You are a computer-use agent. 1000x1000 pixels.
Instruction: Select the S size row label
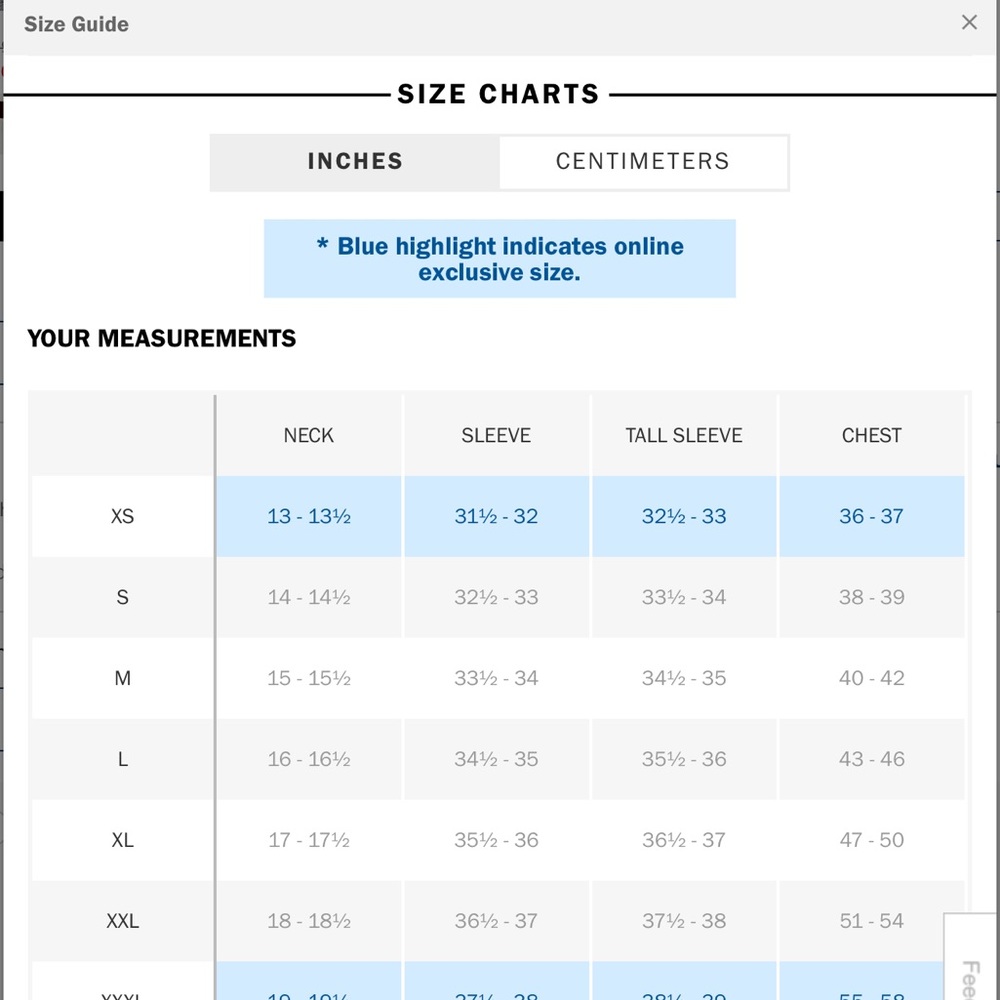pos(122,598)
